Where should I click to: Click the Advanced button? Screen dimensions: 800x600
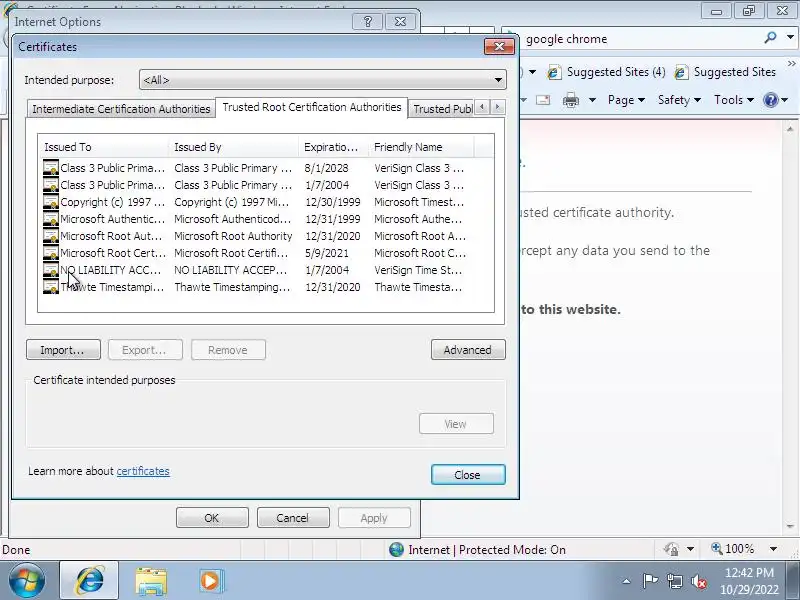pyautogui.click(x=468, y=350)
